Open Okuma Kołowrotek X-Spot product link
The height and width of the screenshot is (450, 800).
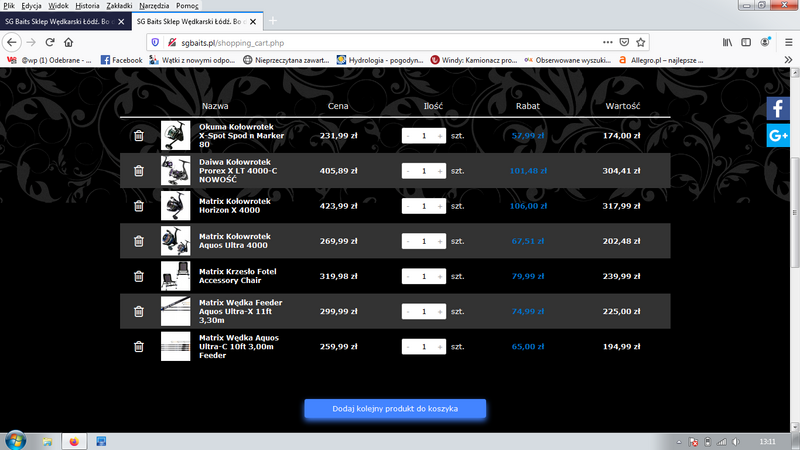pos(241,136)
